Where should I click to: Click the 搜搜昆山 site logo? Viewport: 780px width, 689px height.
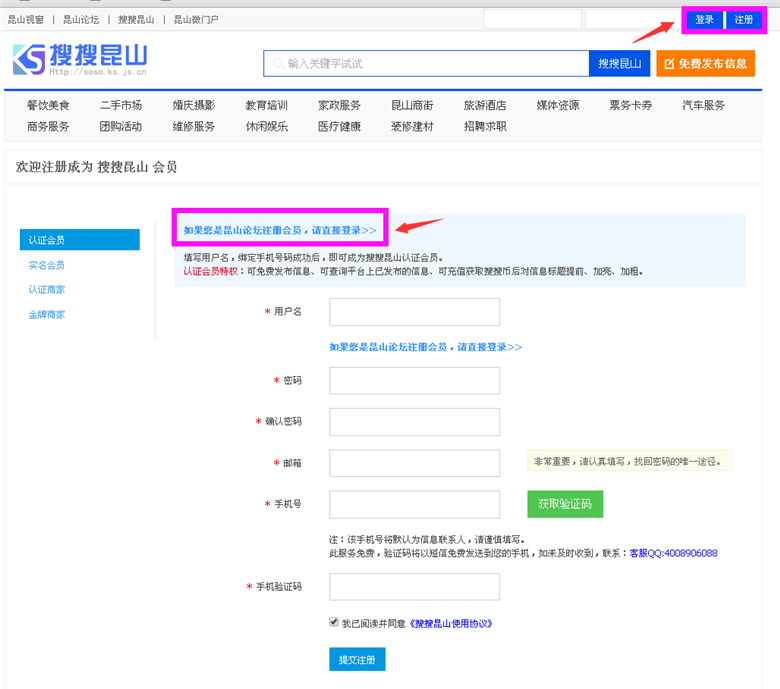(80, 59)
